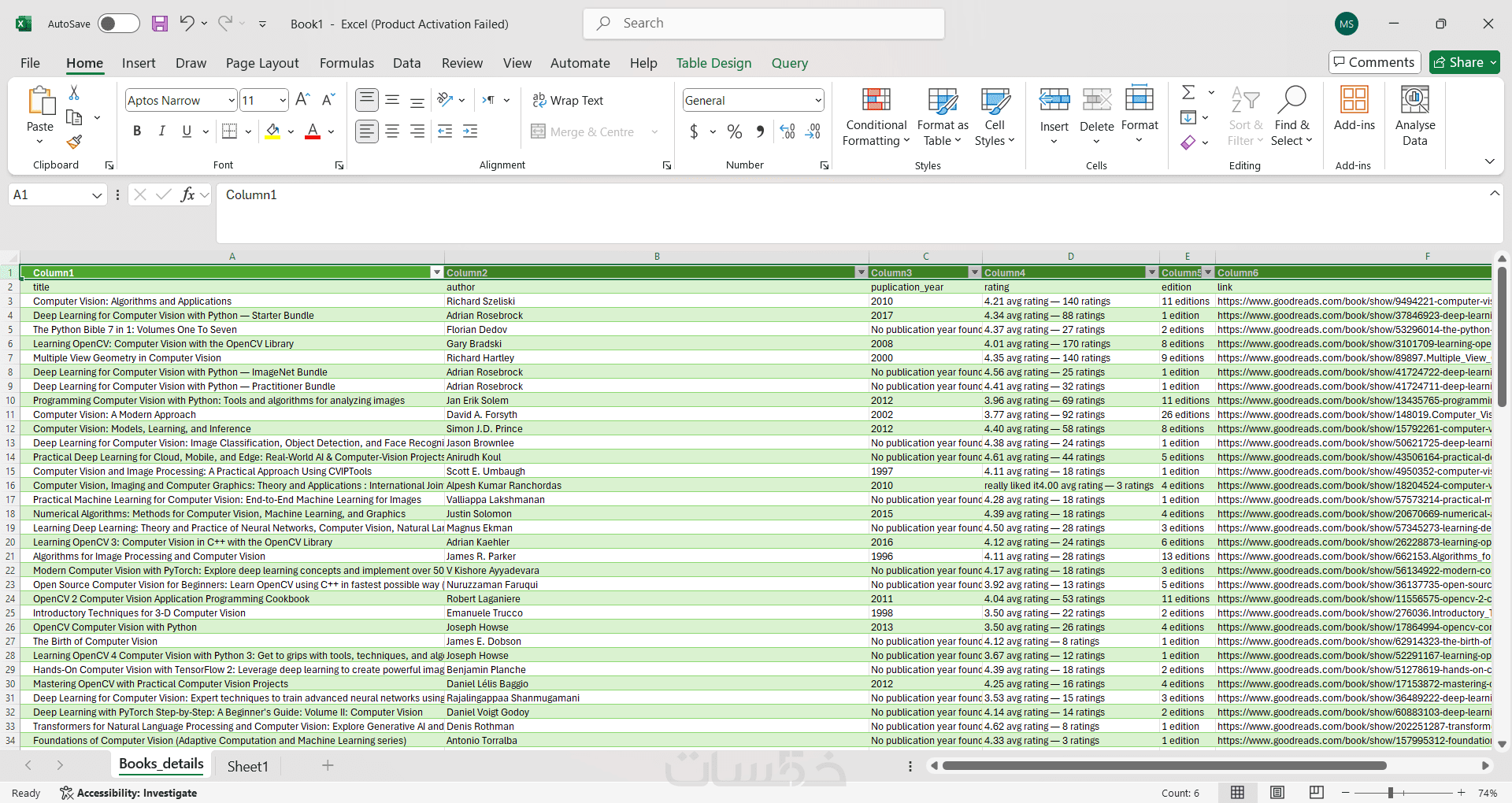Toggle Wrap Text for the cell
Viewport: 1512px width, 803px height.
[568, 100]
